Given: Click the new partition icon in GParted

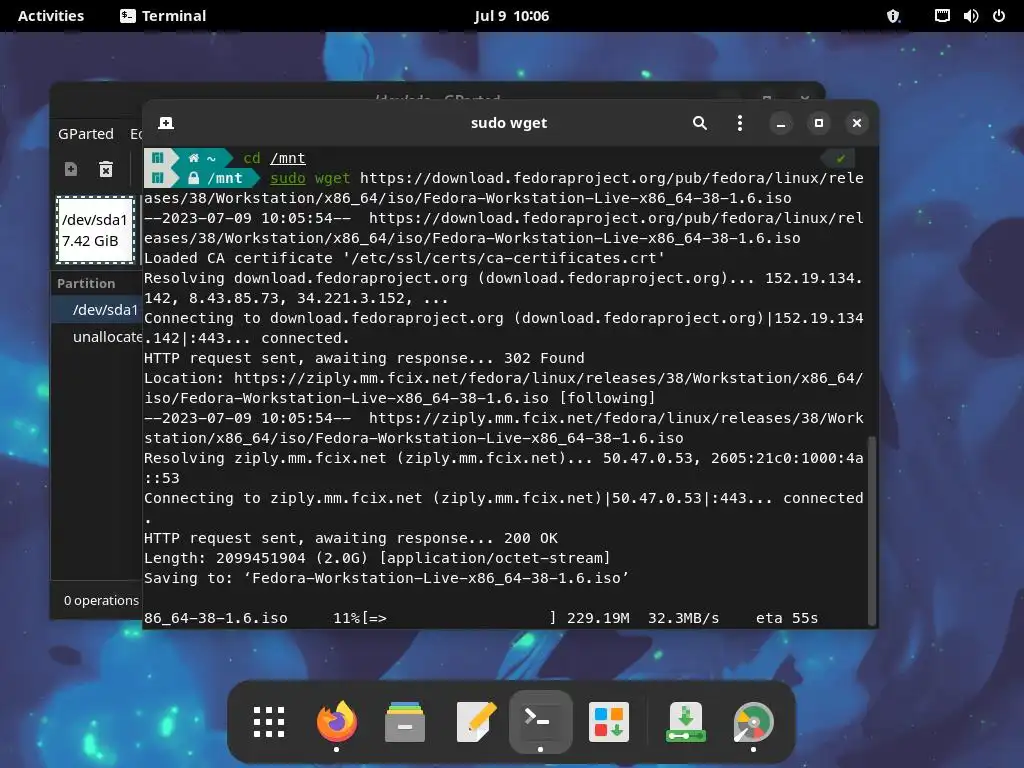Looking at the screenshot, I should pos(71,169).
